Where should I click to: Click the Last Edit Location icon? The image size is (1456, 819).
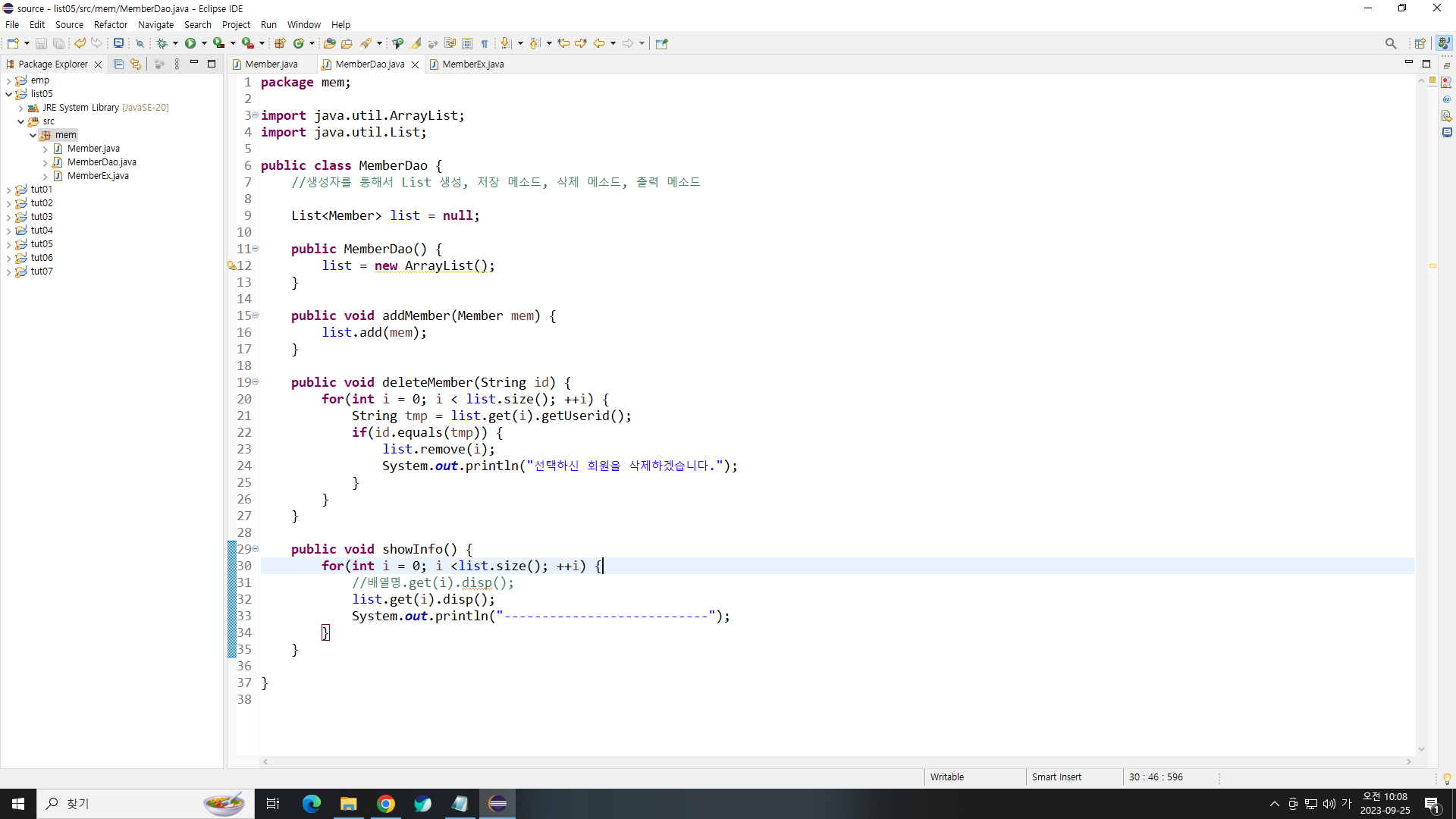click(x=563, y=43)
